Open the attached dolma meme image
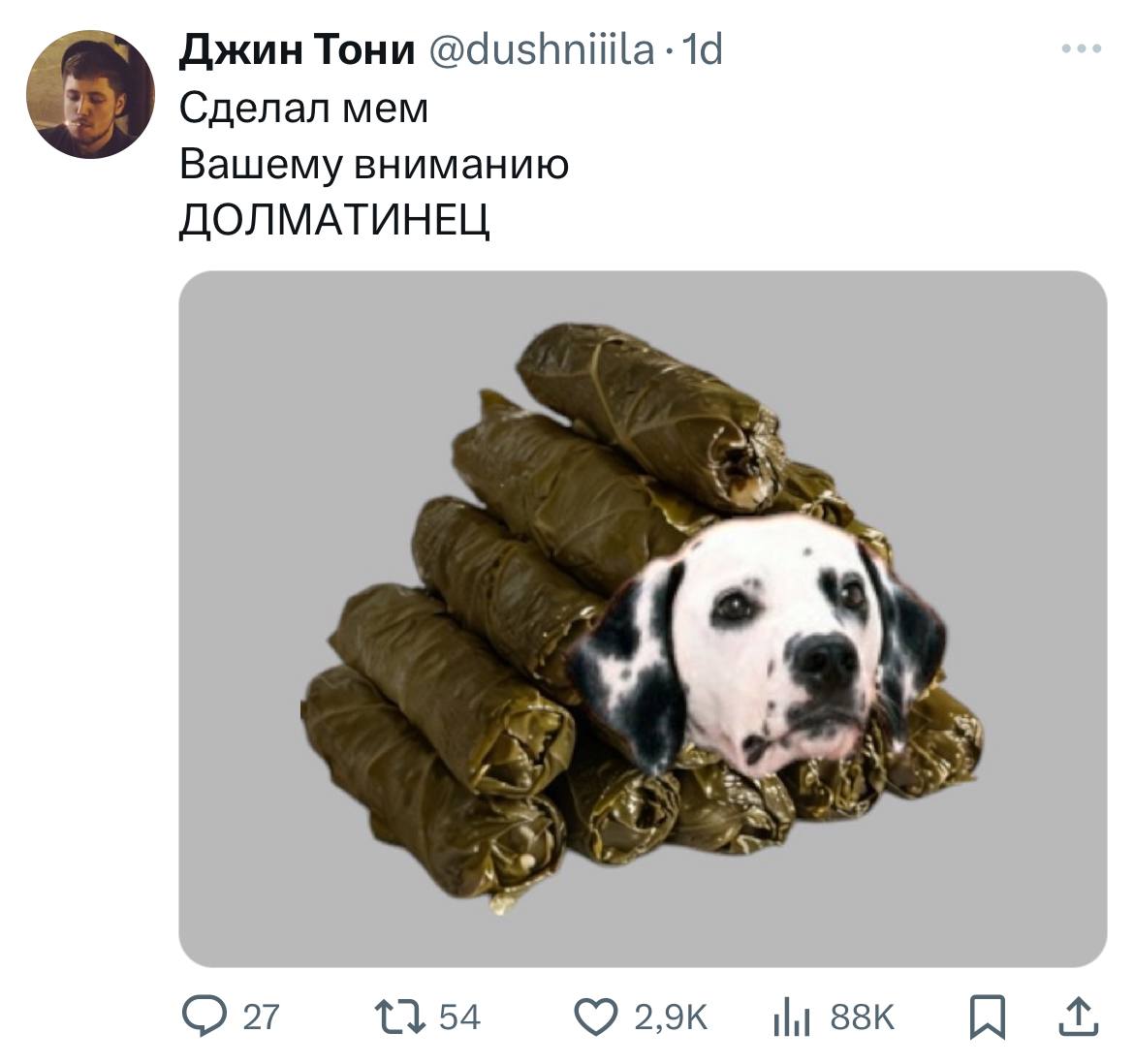 (x=643, y=619)
